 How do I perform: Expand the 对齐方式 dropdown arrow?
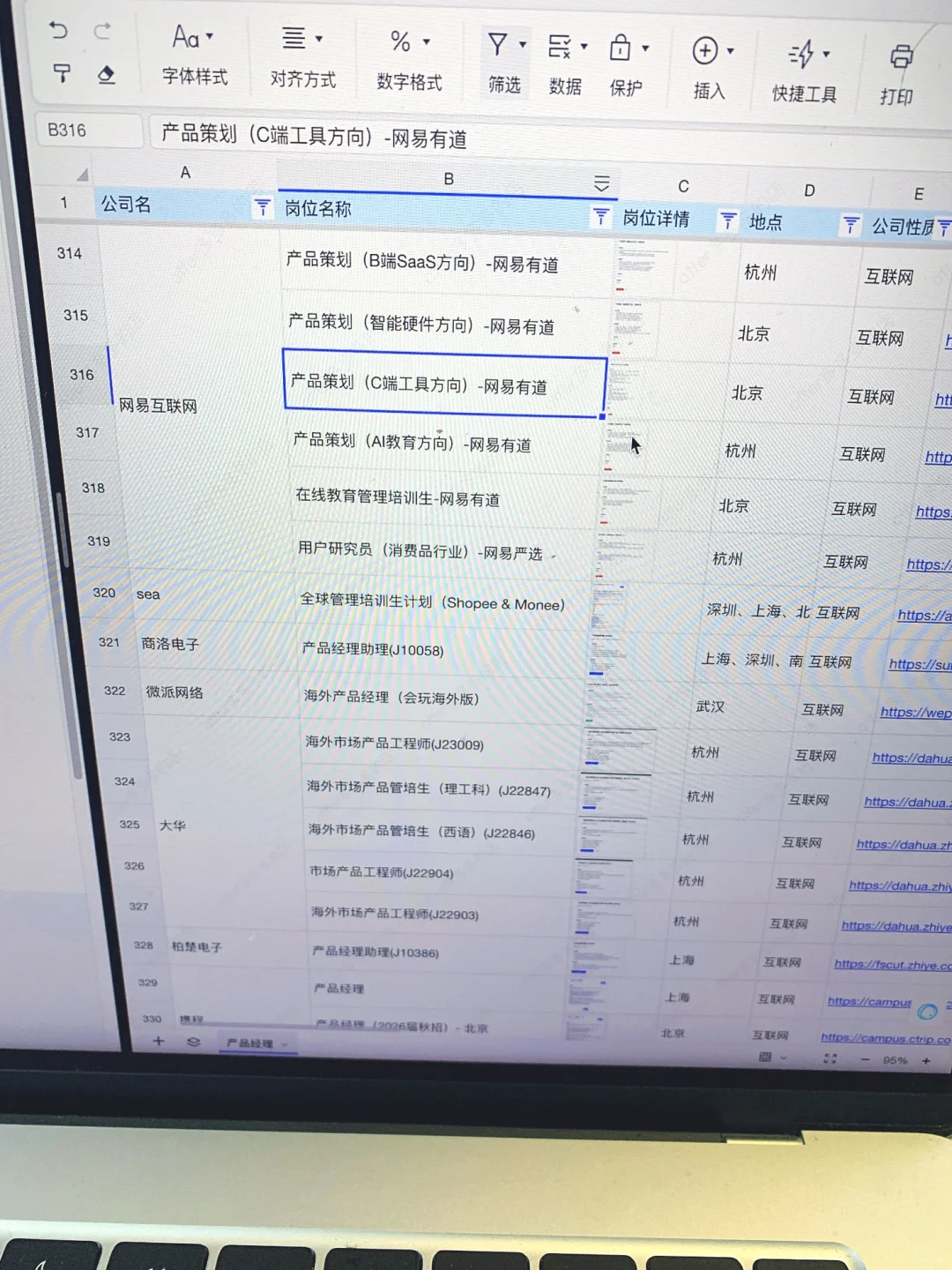click(319, 39)
